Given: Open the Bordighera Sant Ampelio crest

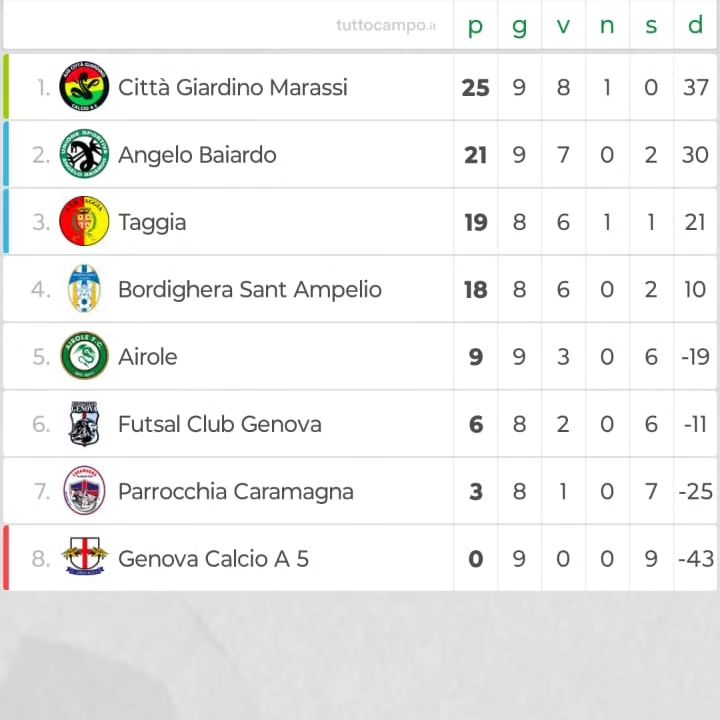Looking at the screenshot, I should click(x=84, y=288).
